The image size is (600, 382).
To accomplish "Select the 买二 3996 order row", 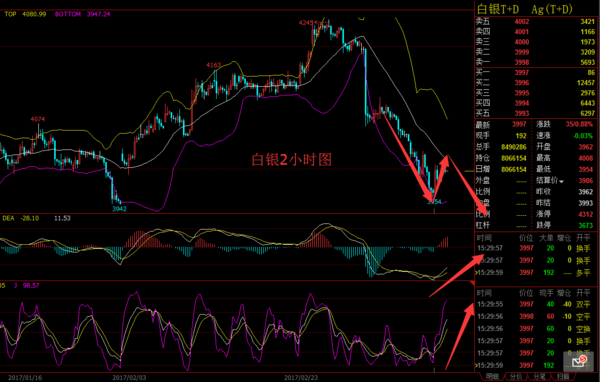I will (x=535, y=83).
